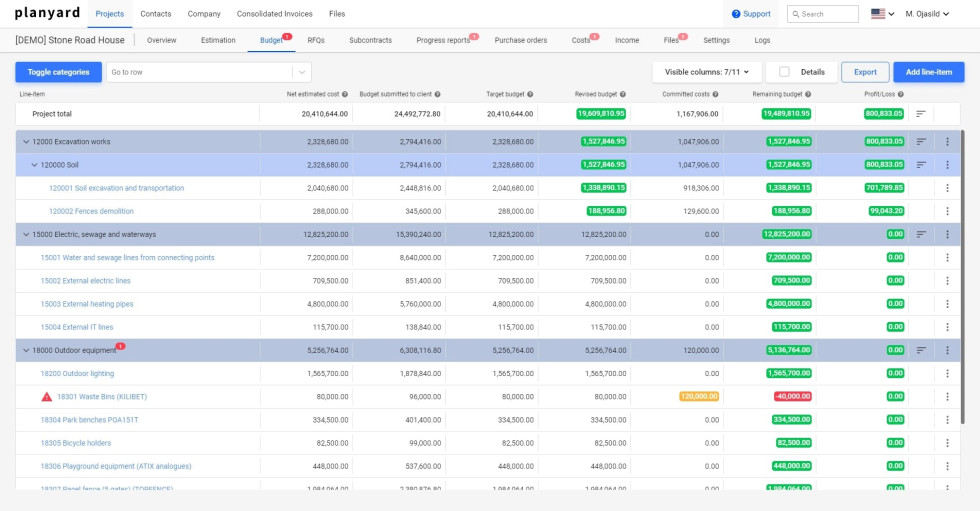Open the language flag dropdown
Image resolution: width=980 pixels, height=511 pixels.
coord(883,14)
